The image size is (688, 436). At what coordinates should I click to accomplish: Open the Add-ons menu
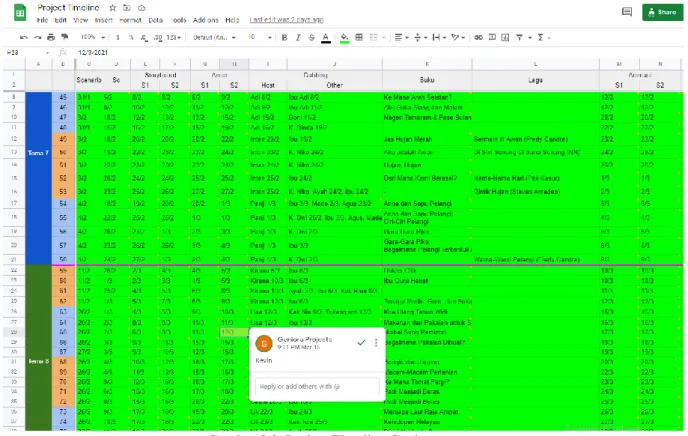click(x=206, y=20)
